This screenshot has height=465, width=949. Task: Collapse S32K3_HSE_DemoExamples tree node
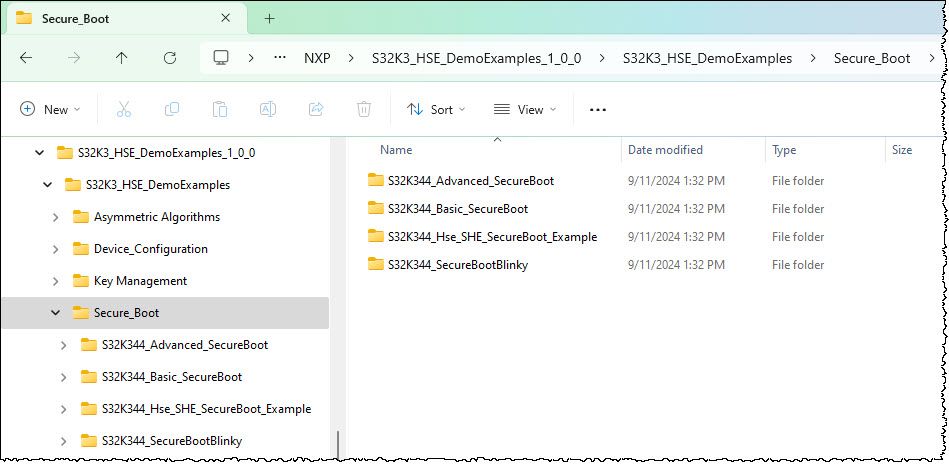pos(47,185)
